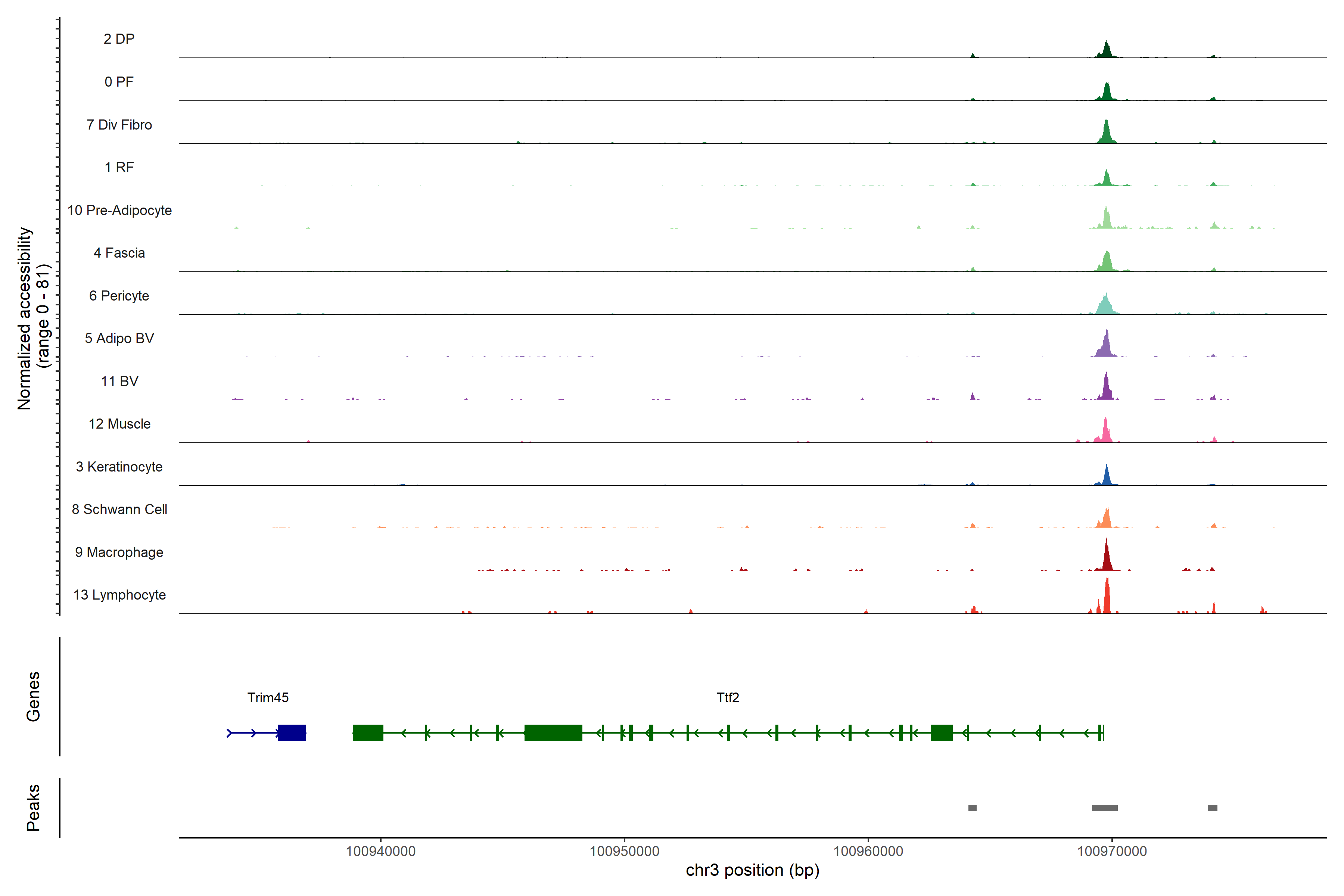1344x896 pixels.
Task: Click the largest green Ttf2 exon block
Action: point(553,732)
